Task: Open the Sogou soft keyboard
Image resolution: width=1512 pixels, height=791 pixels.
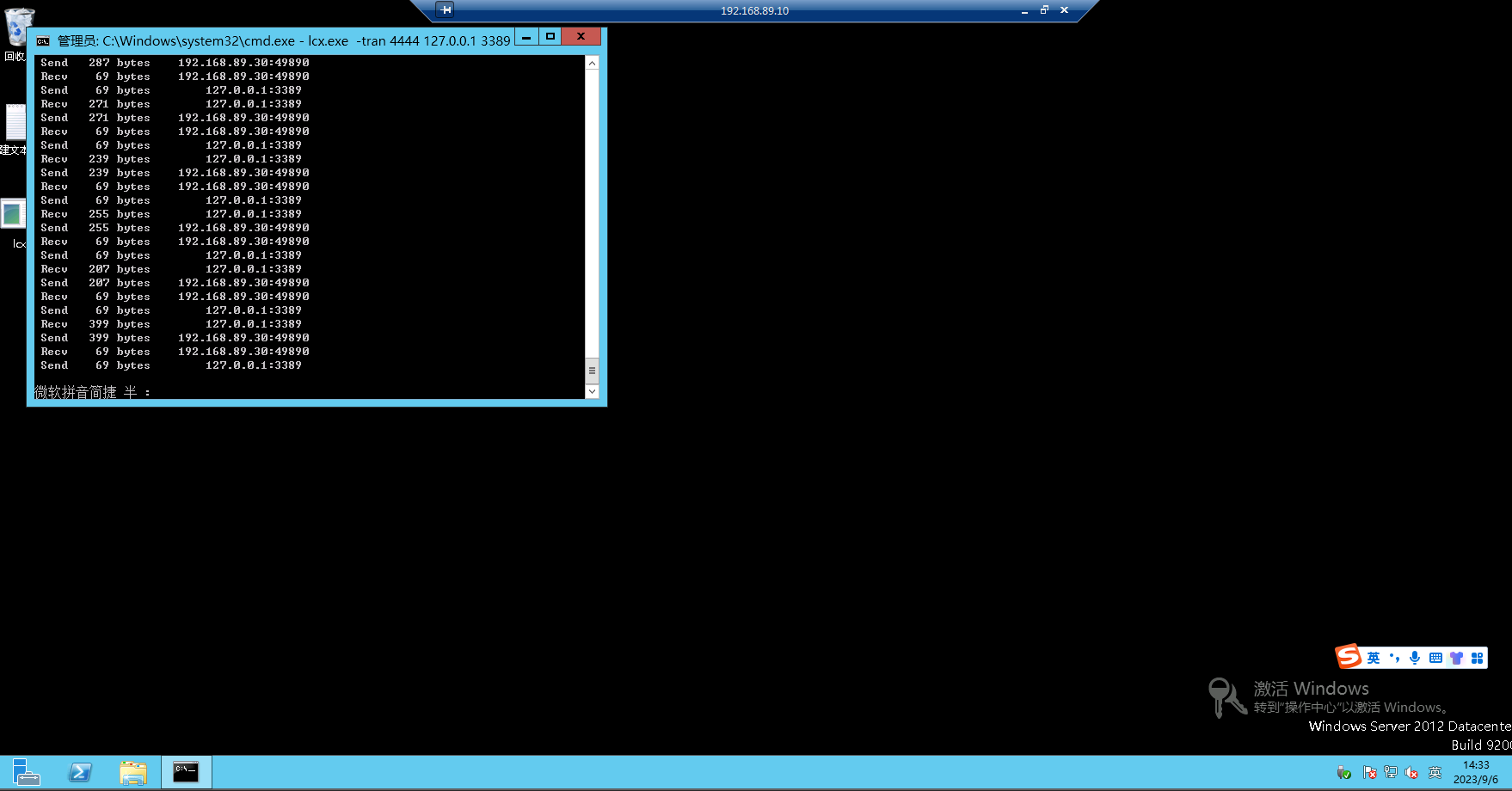Action: point(1435,658)
